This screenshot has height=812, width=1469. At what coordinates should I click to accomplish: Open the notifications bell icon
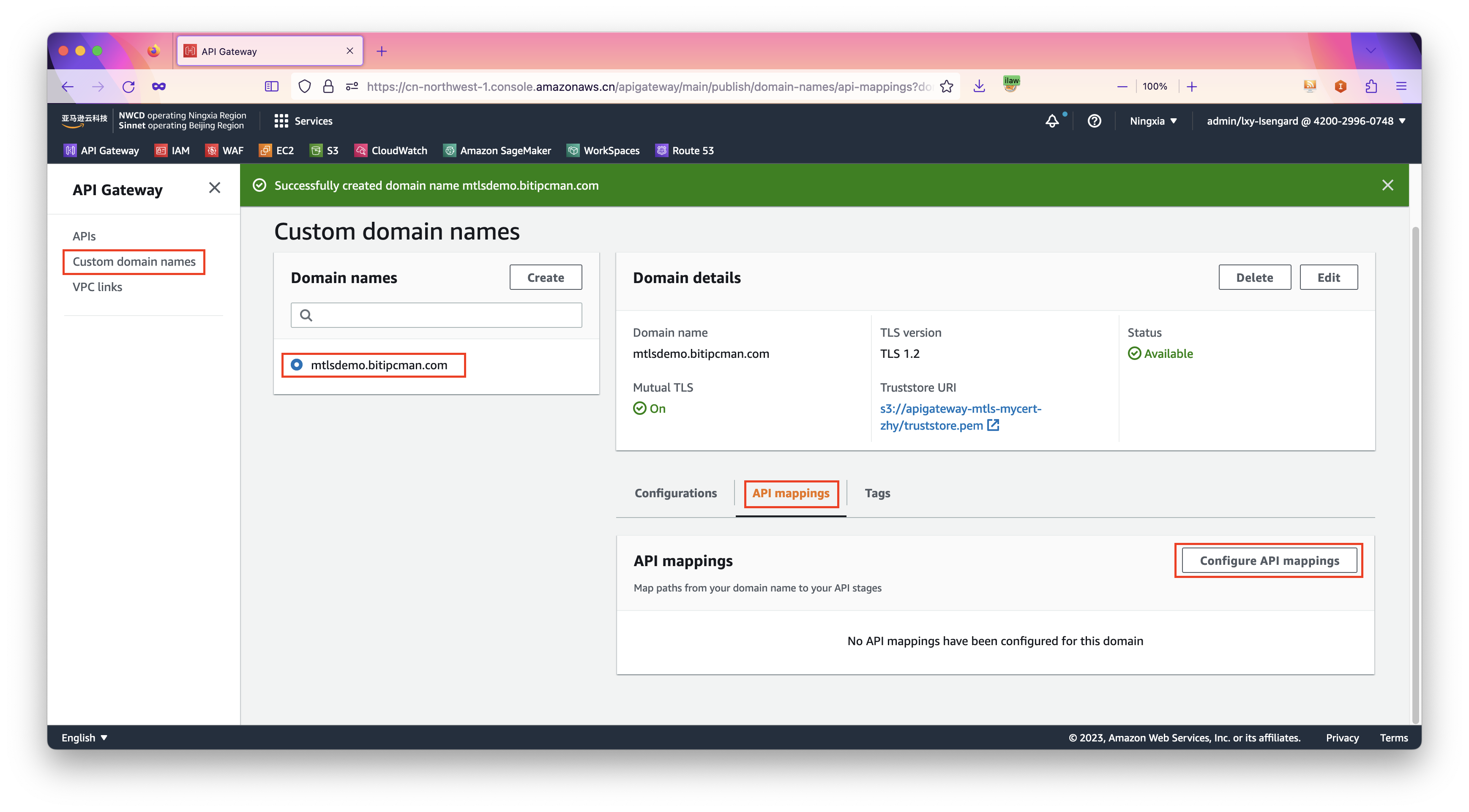[1052, 121]
